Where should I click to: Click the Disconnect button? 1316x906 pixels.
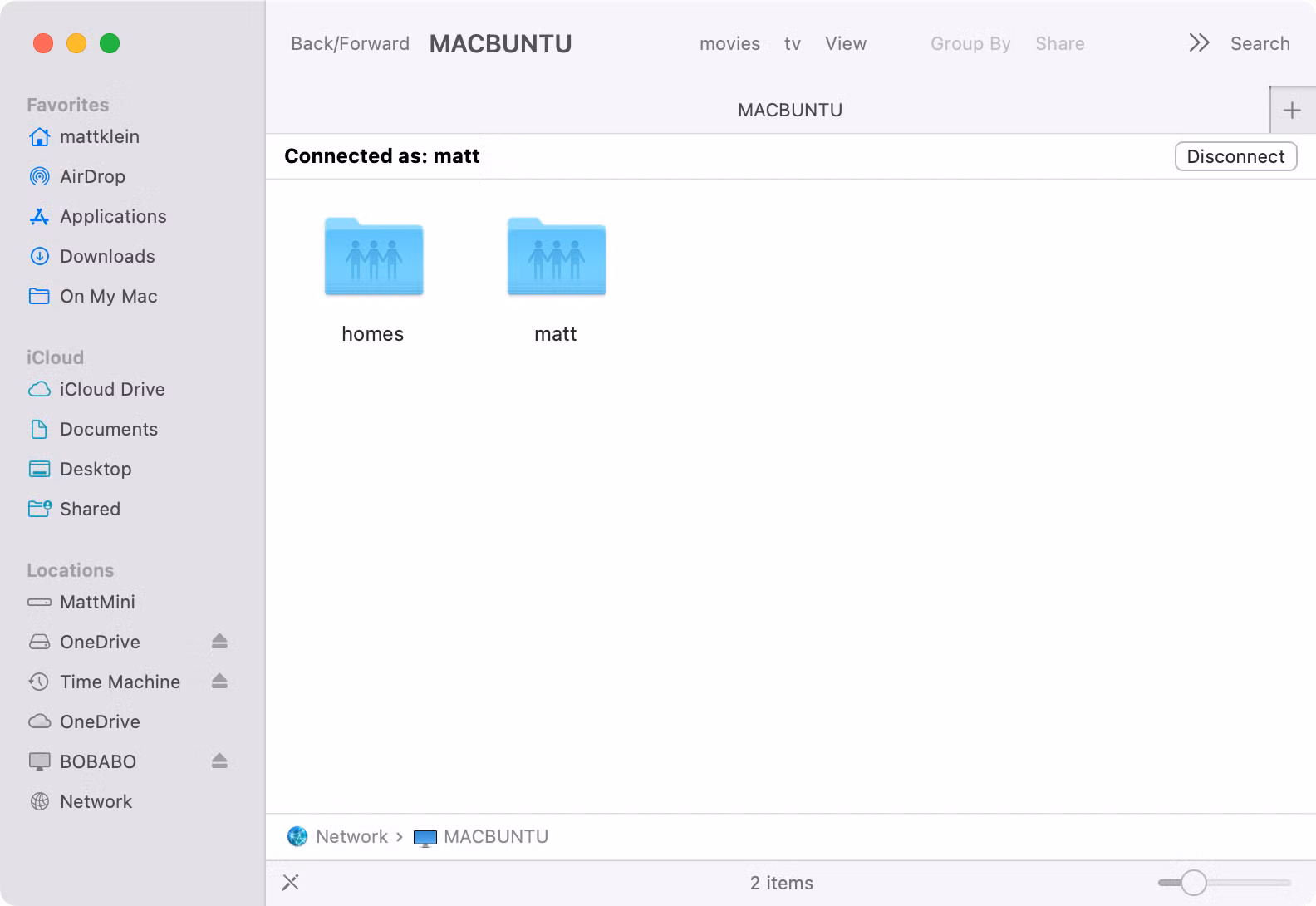point(1235,156)
